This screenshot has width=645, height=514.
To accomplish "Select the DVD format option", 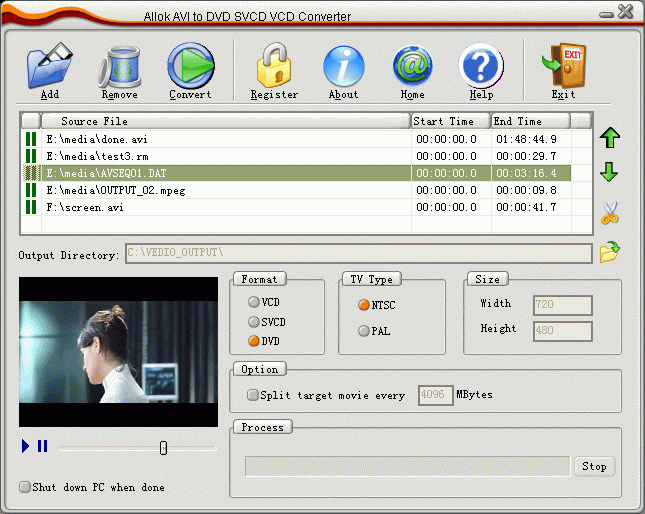I will click(x=254, y=341).
